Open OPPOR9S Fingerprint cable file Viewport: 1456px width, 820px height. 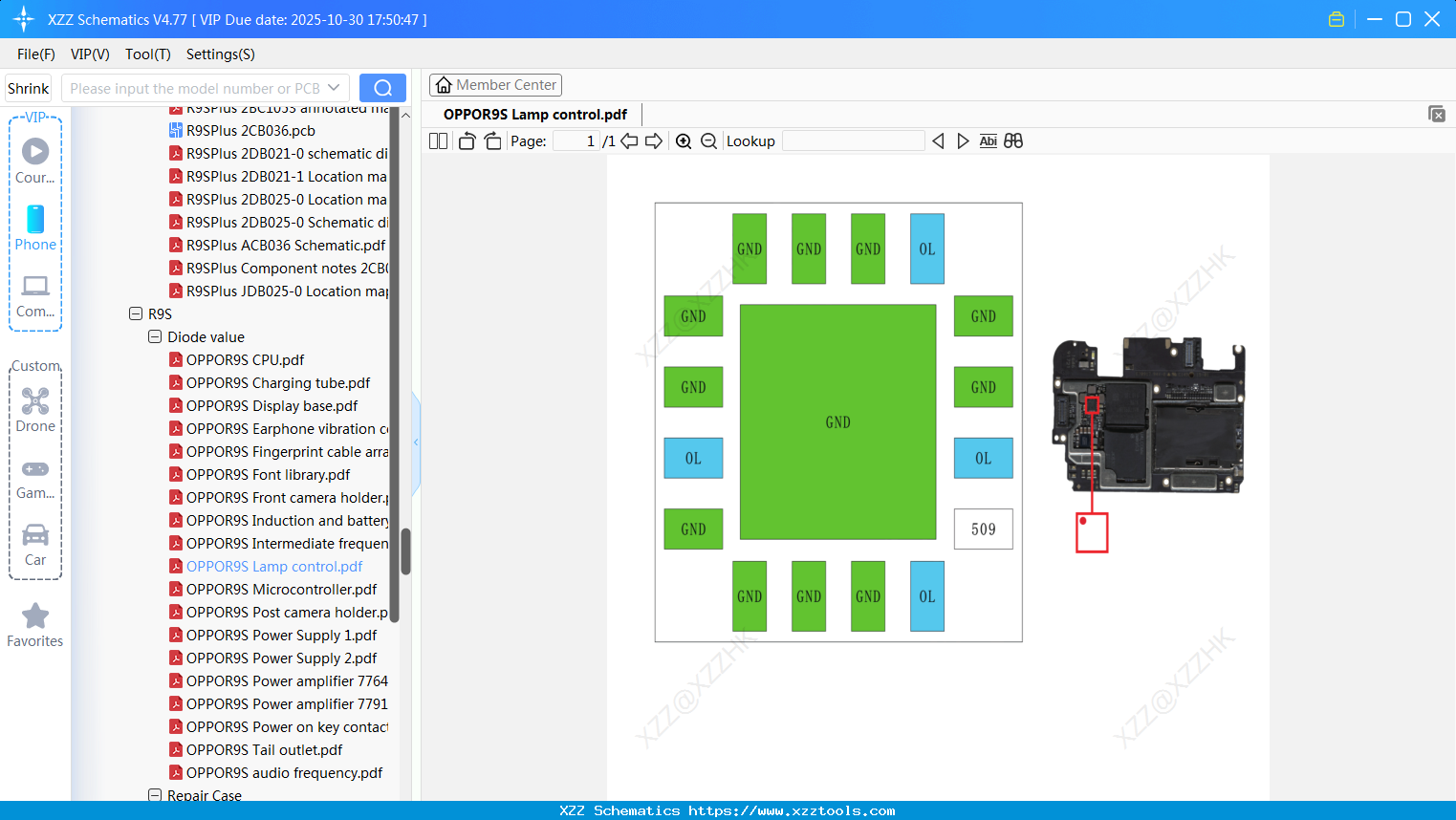tap(278, 452)
